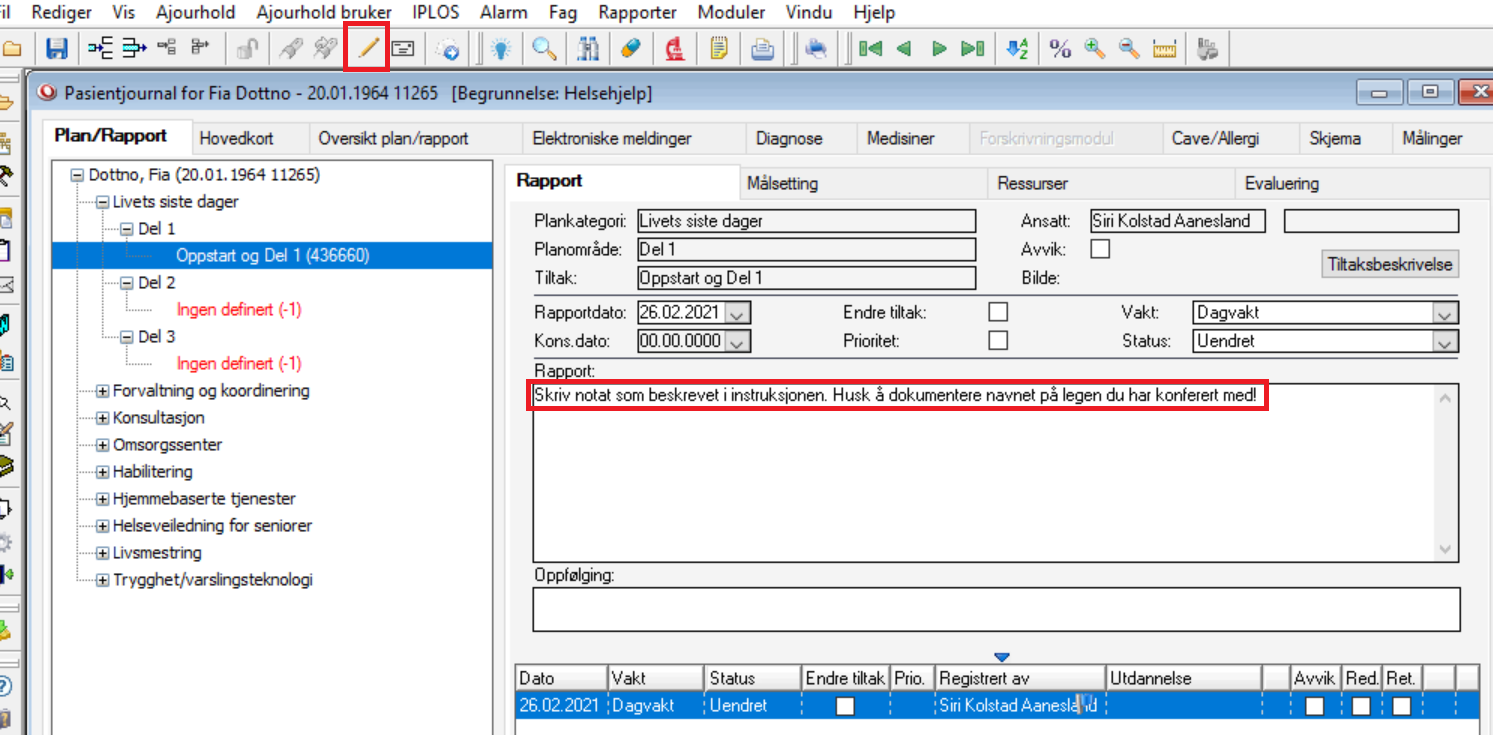This screenshot has width=1493, height=735.
Task: Switch to the Hovedkort tab
Action: (x=236, y=139)
